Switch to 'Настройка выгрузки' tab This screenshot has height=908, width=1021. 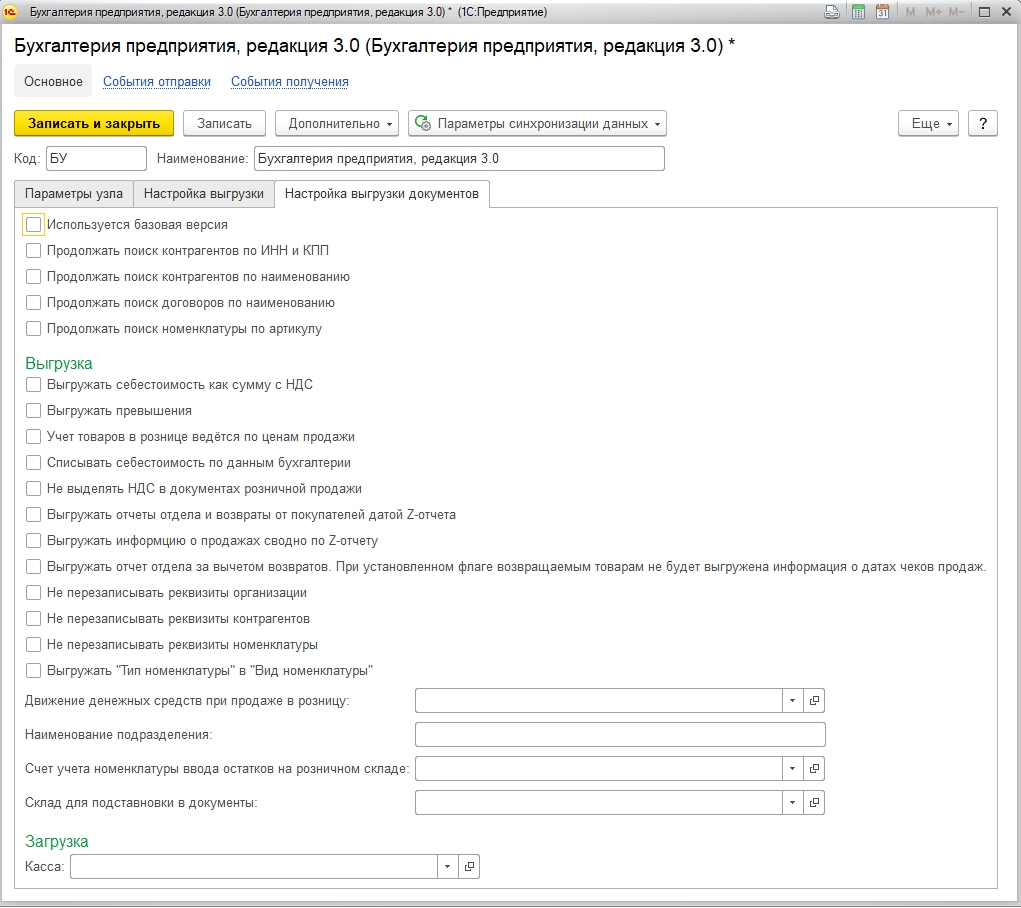click(x=204, y=194)
